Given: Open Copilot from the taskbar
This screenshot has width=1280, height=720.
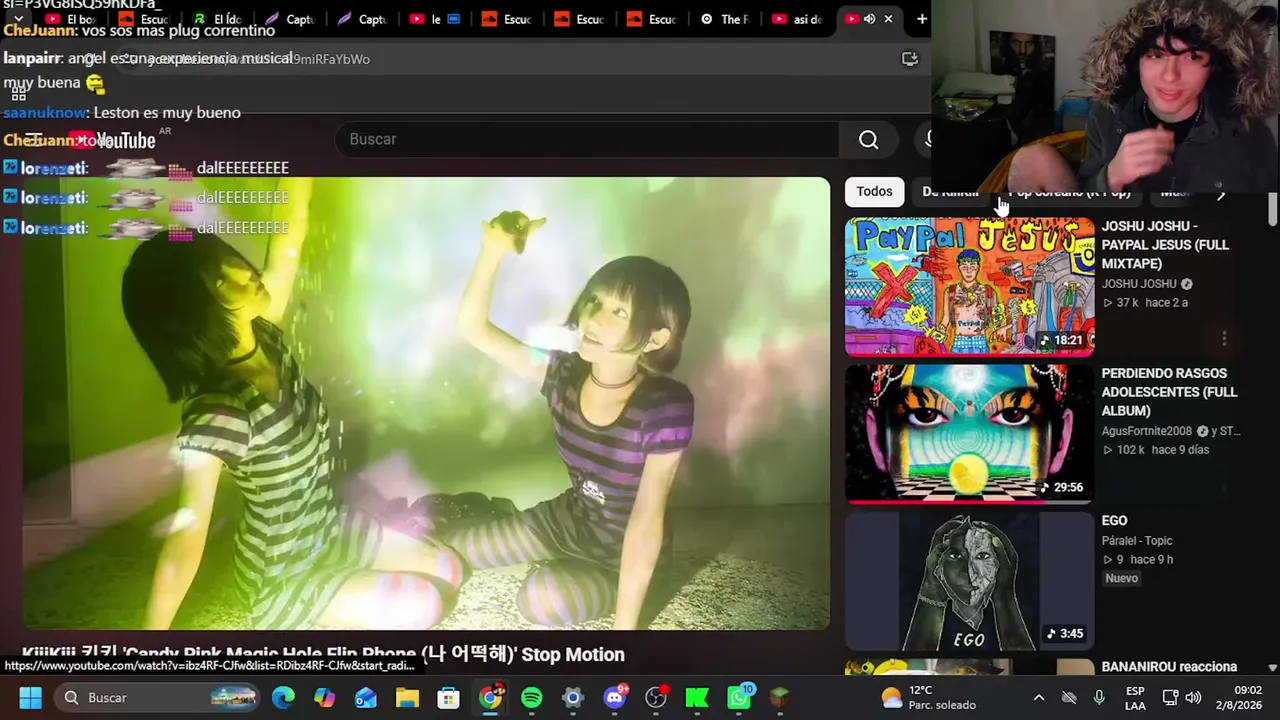Looking at the screenshot, I should click(325, 697).
